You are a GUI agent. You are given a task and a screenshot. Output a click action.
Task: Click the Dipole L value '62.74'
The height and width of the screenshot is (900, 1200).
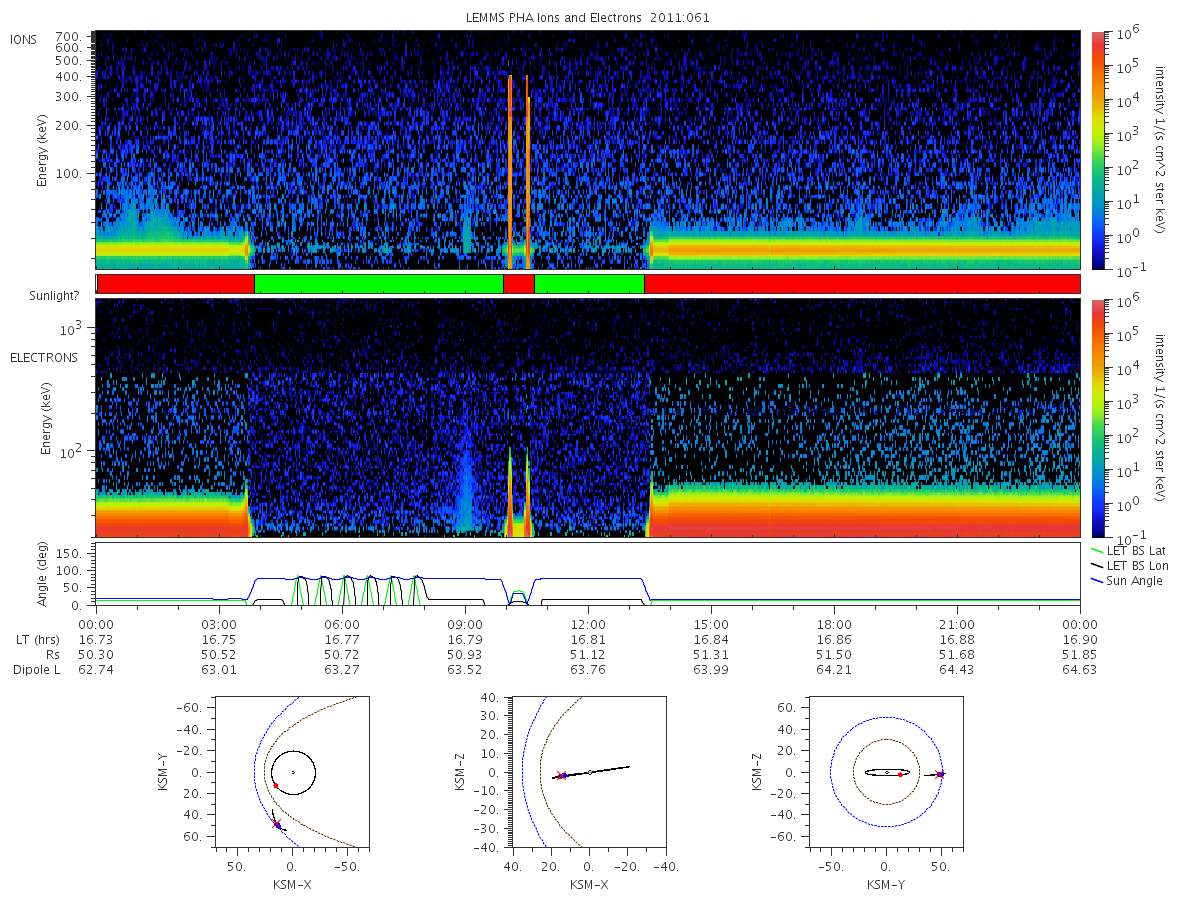[x=96, y=669]
